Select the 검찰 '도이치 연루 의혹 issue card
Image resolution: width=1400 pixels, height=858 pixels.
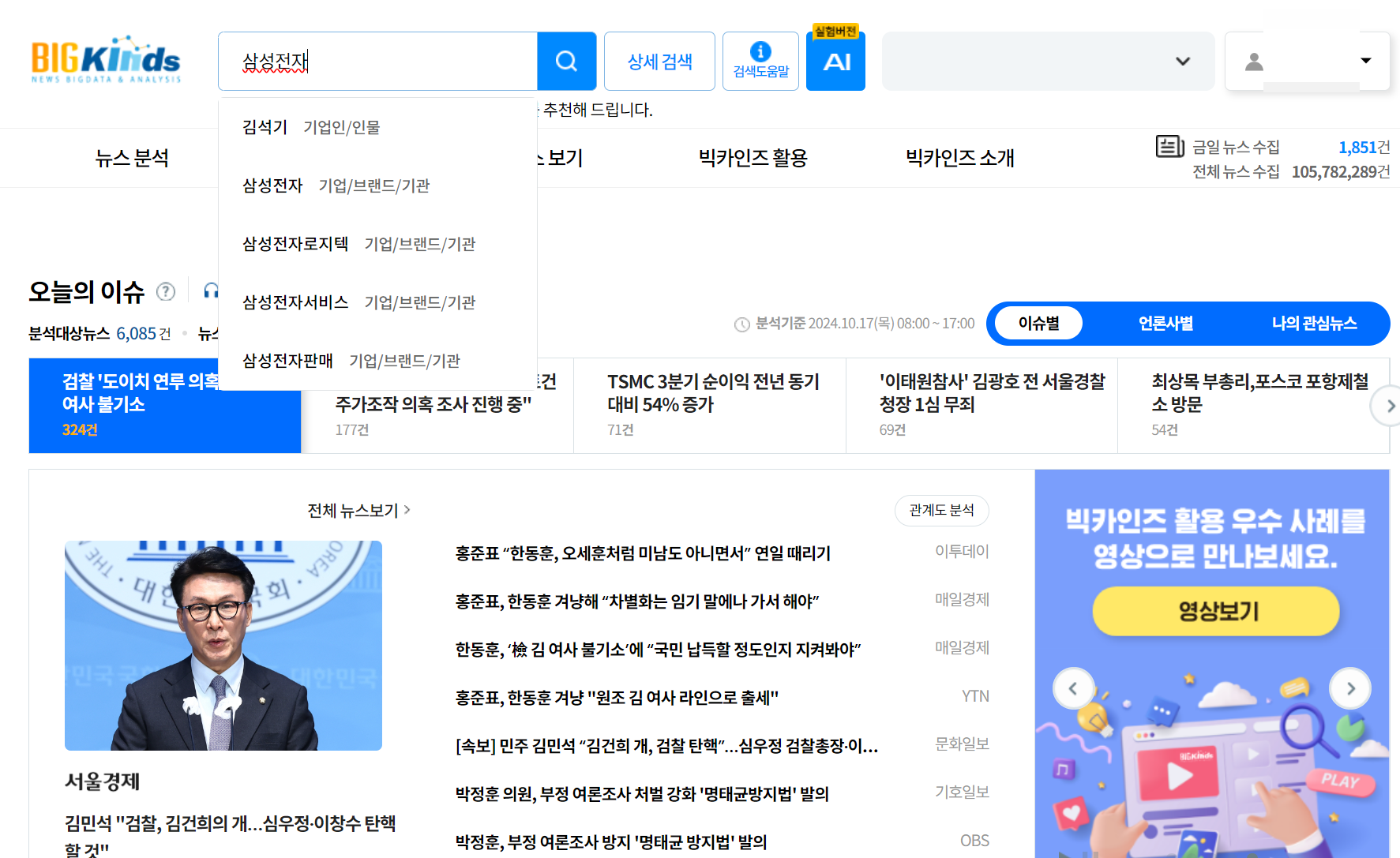pyautogui.click(x=165, y=406)
